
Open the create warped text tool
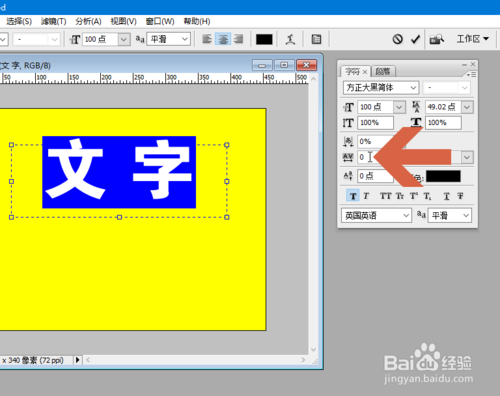[290, 39]
